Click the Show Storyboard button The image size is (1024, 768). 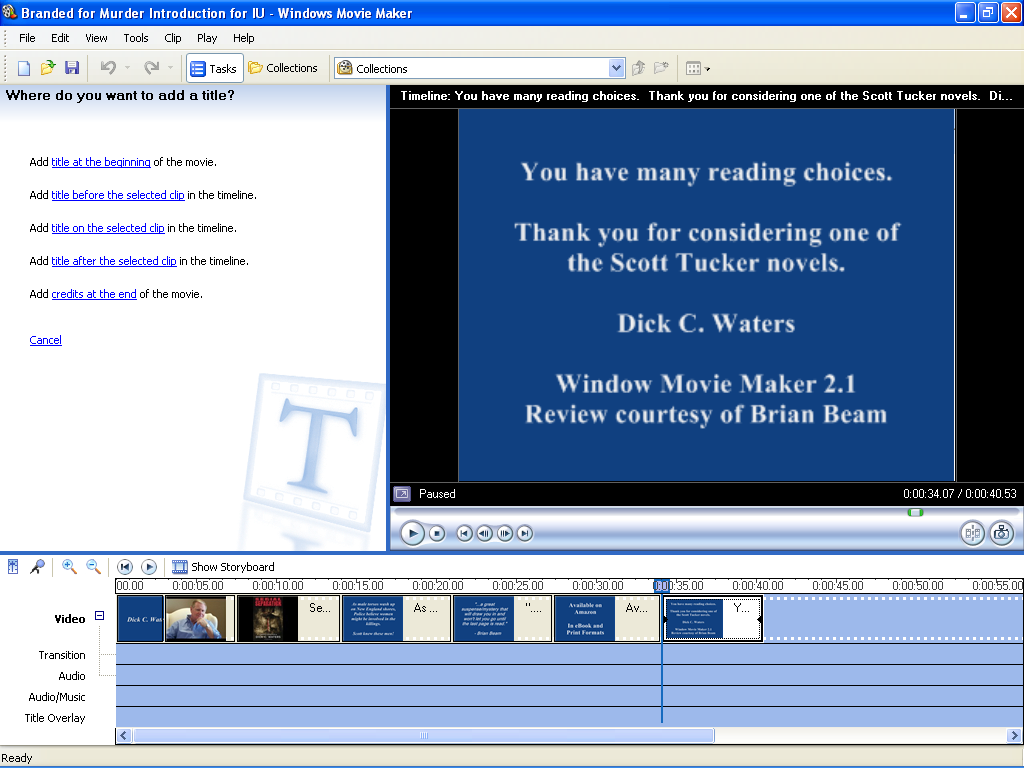click(223, 567)
